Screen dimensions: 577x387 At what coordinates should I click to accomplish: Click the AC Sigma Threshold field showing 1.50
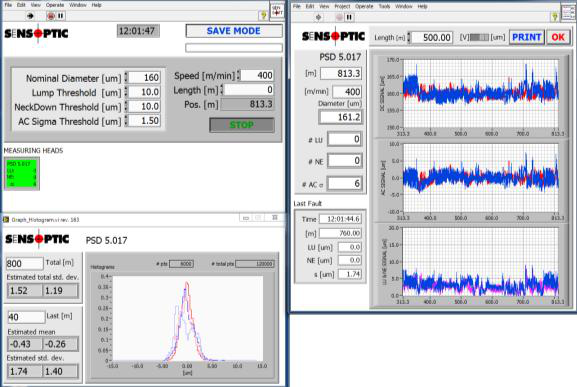pyautogui.click(x=145, y=121)
